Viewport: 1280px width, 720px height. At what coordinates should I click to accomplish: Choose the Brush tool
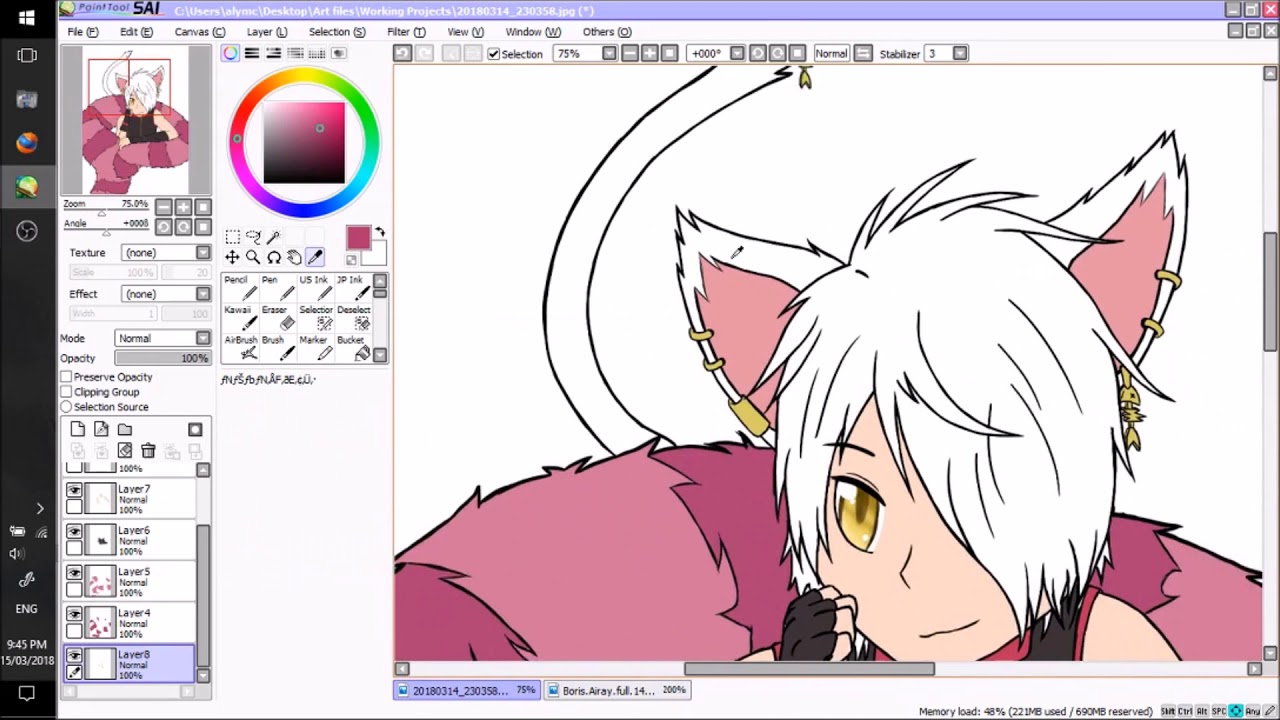coord(278,347)
